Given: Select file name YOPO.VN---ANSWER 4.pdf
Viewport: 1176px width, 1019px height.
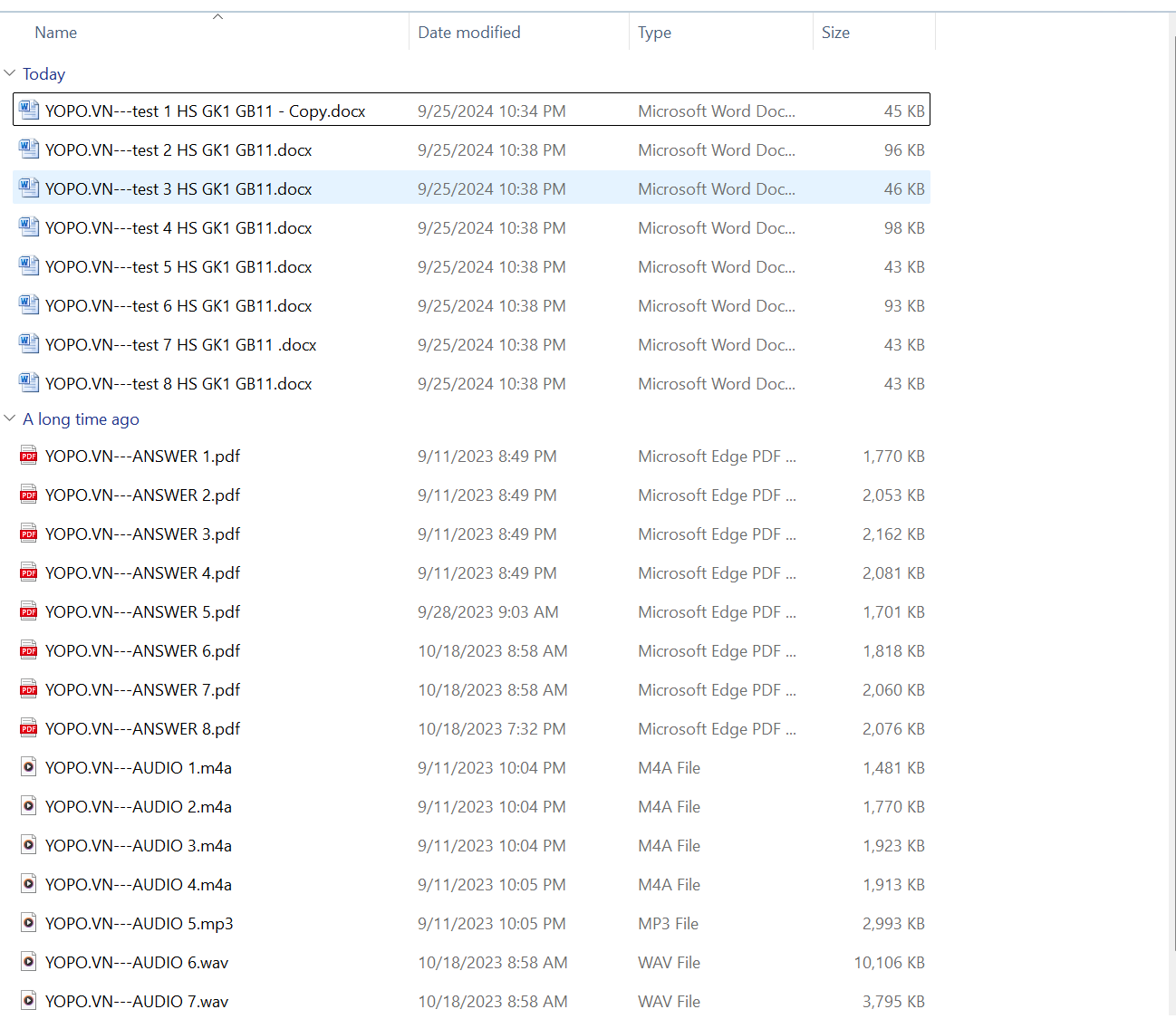Looking at the screenshot, I should tap(143, 573).
